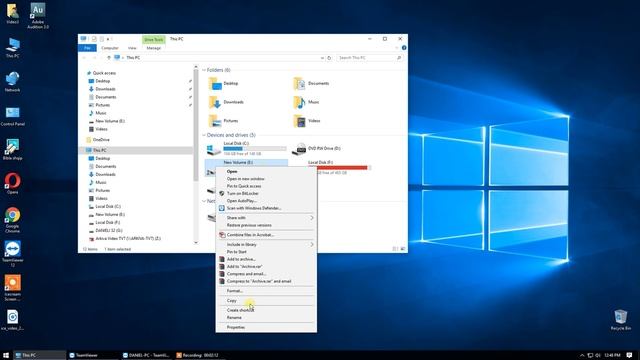Switch to large icons view button
This screenshot has height=360, width=640.
(x=402, y=249)
